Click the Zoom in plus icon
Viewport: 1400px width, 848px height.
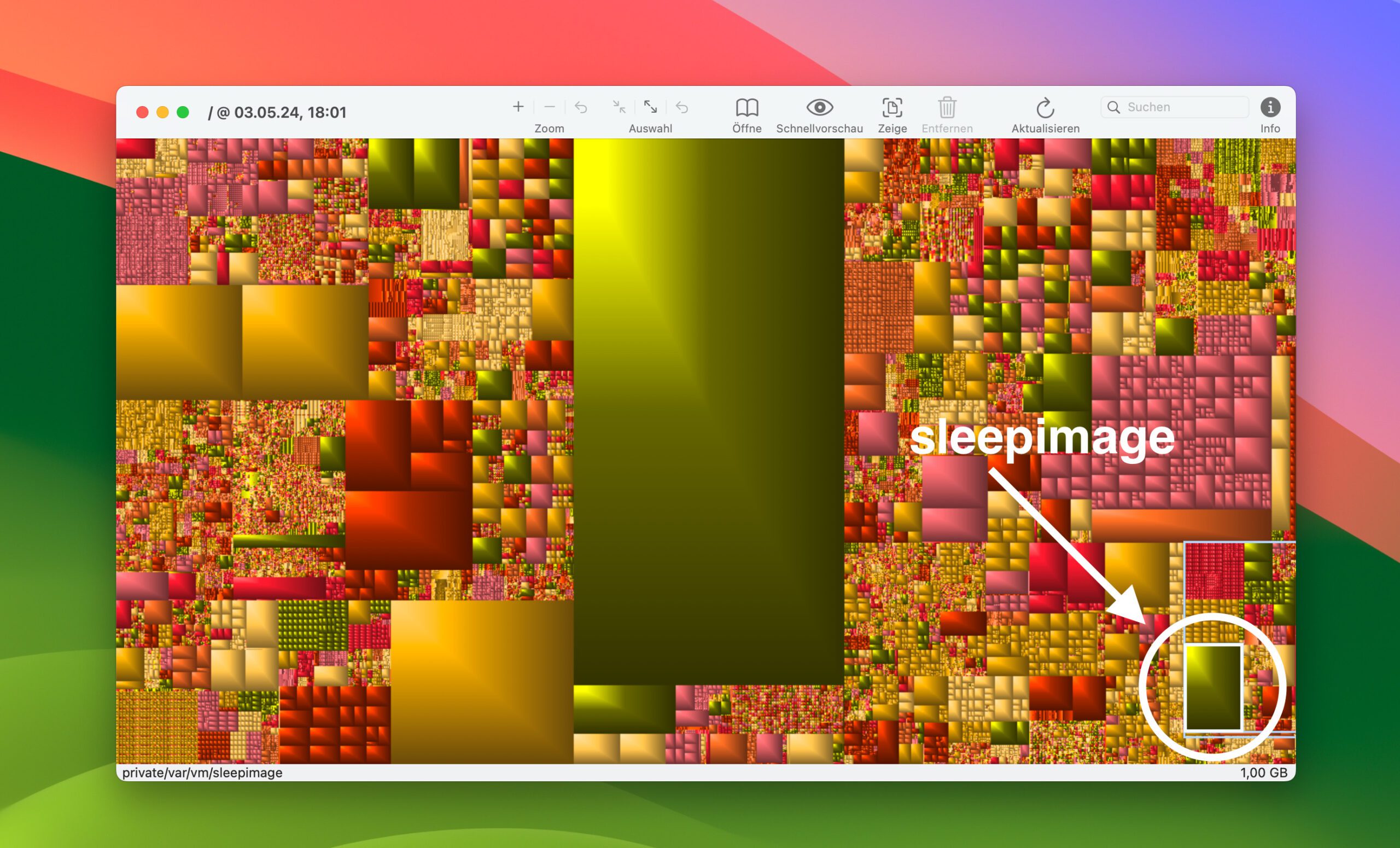(517, 107)
